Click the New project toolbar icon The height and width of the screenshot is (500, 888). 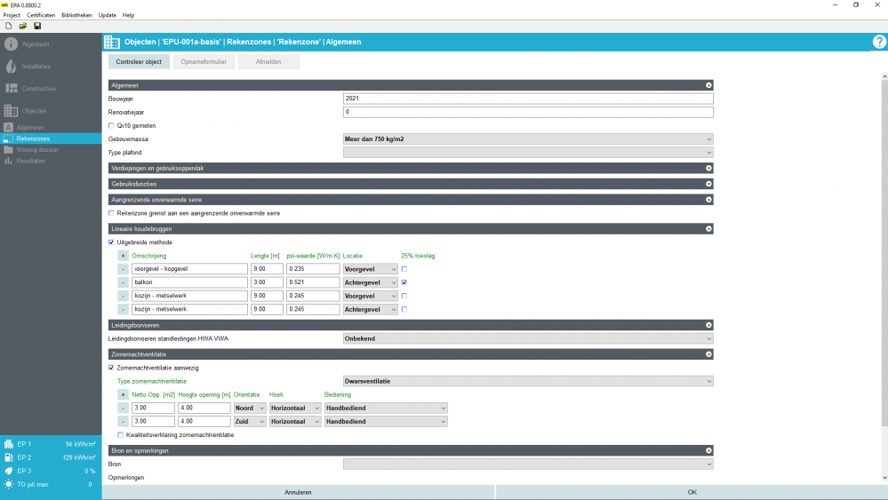pos(8,26)
